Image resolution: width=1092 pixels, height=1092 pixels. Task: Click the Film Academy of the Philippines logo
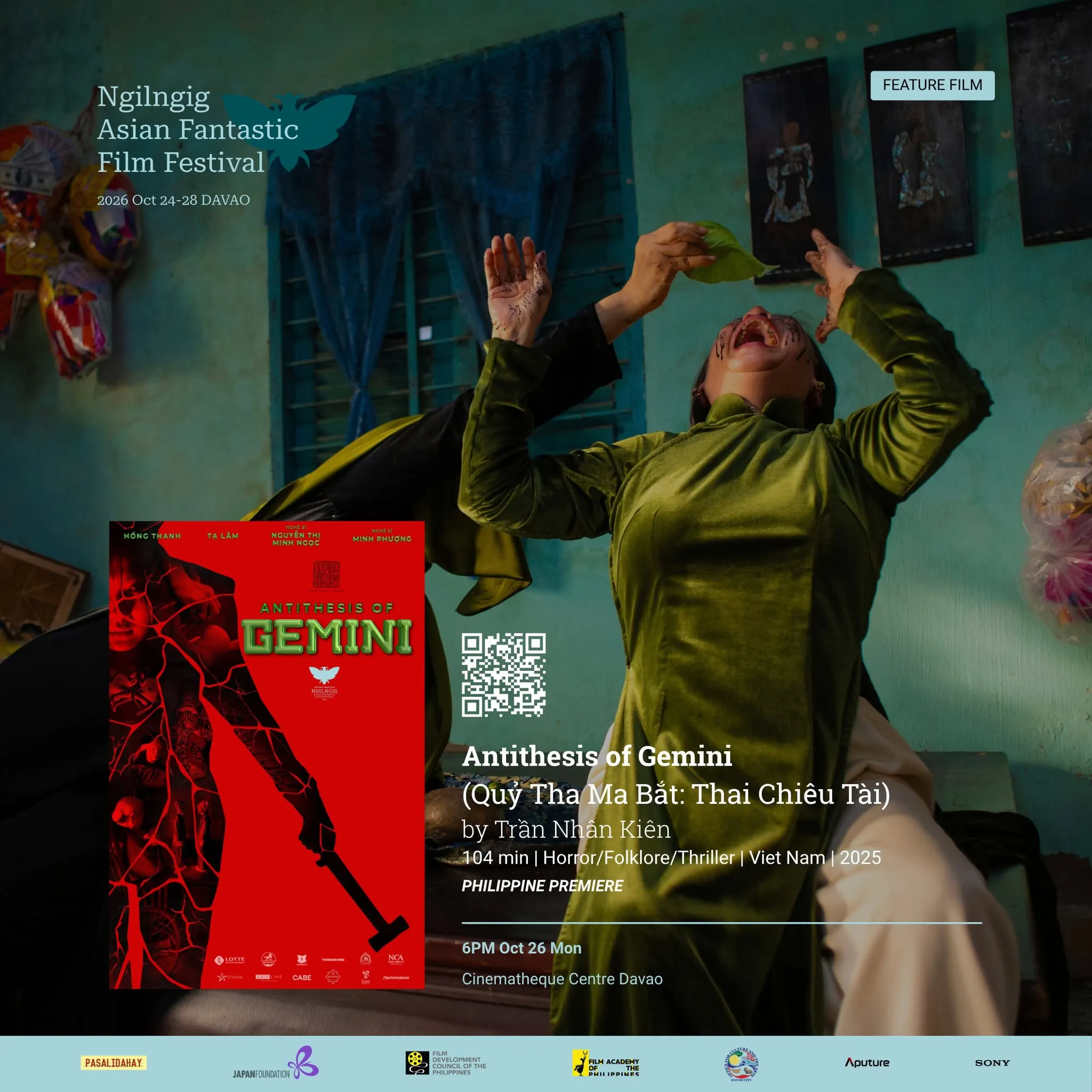click(x=605, y=1063)
